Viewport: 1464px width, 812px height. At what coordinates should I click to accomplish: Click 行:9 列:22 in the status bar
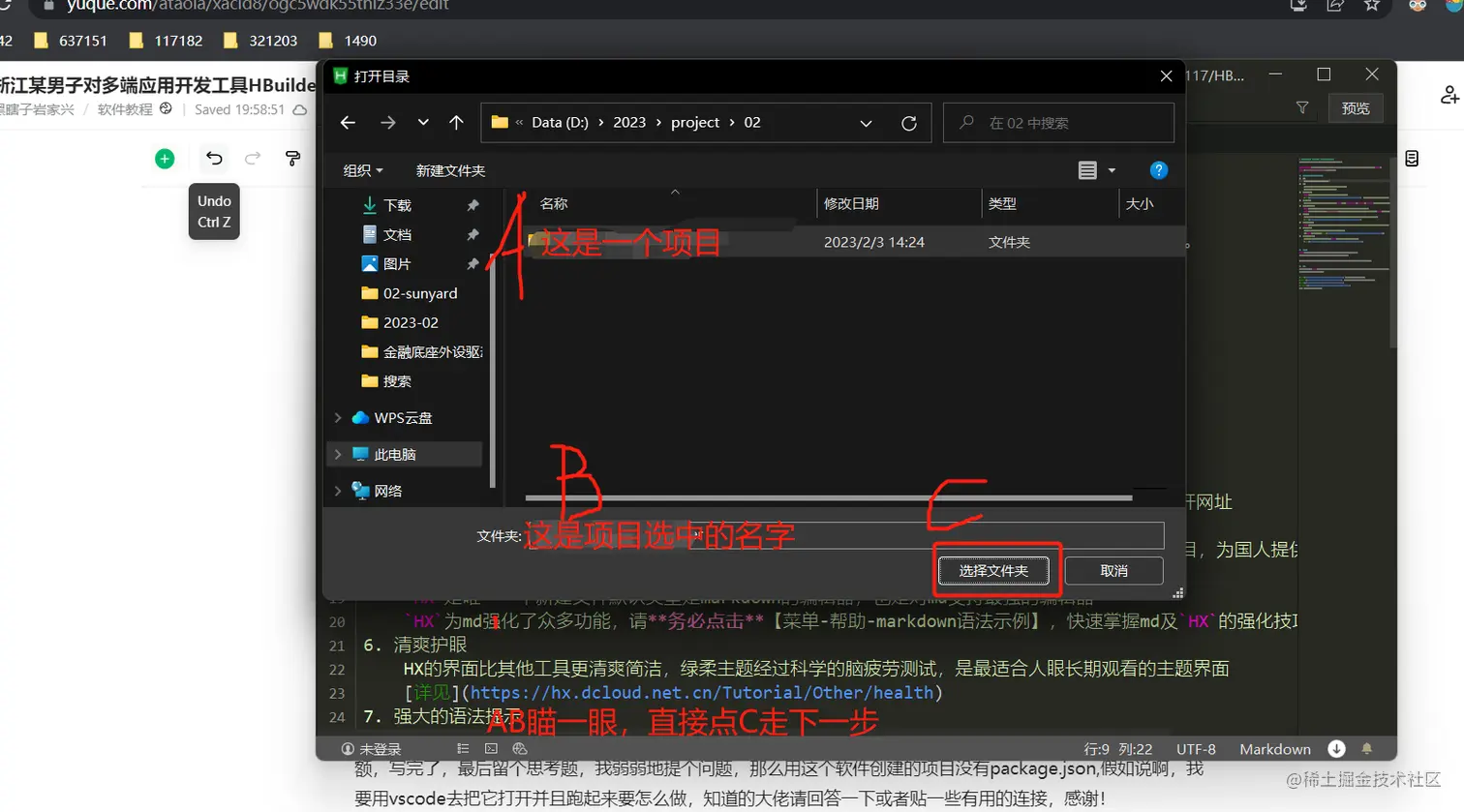point(1118,749)
